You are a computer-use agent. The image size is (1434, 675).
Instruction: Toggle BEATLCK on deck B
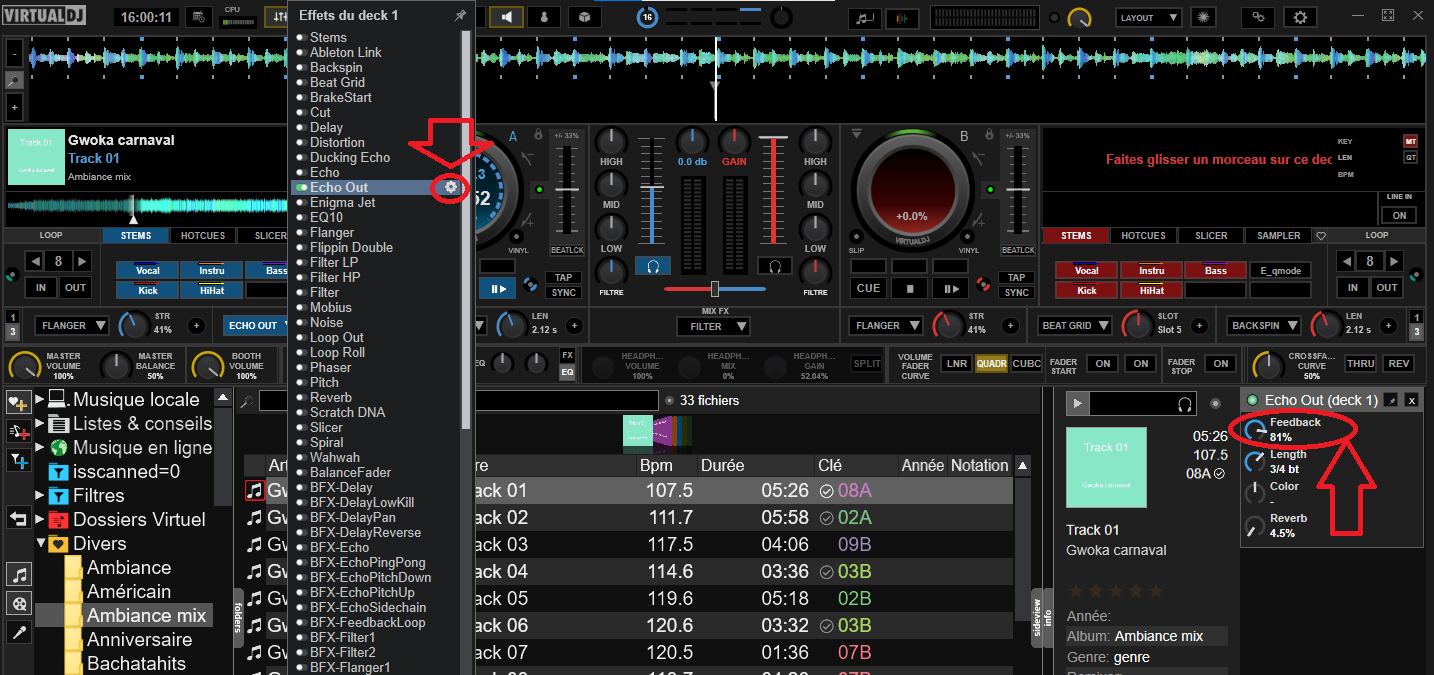(x=1018, y=250)
